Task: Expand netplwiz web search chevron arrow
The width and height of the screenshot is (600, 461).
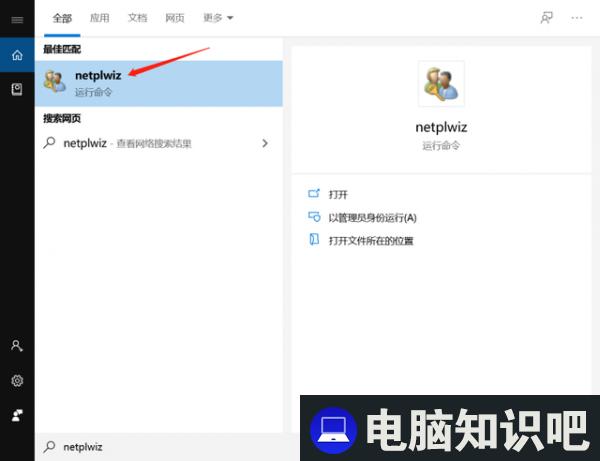Action: point(265,143)
